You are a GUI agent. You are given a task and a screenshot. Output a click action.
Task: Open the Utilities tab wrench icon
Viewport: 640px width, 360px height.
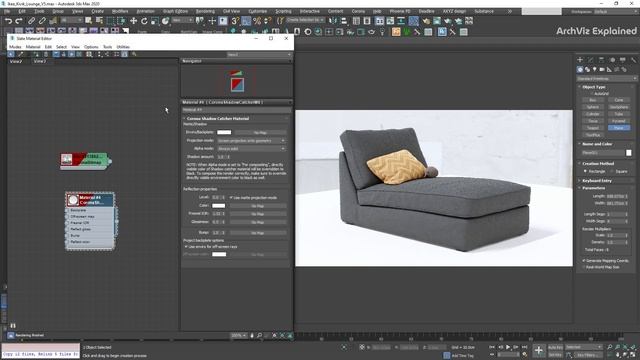click(x=633, y=60)
